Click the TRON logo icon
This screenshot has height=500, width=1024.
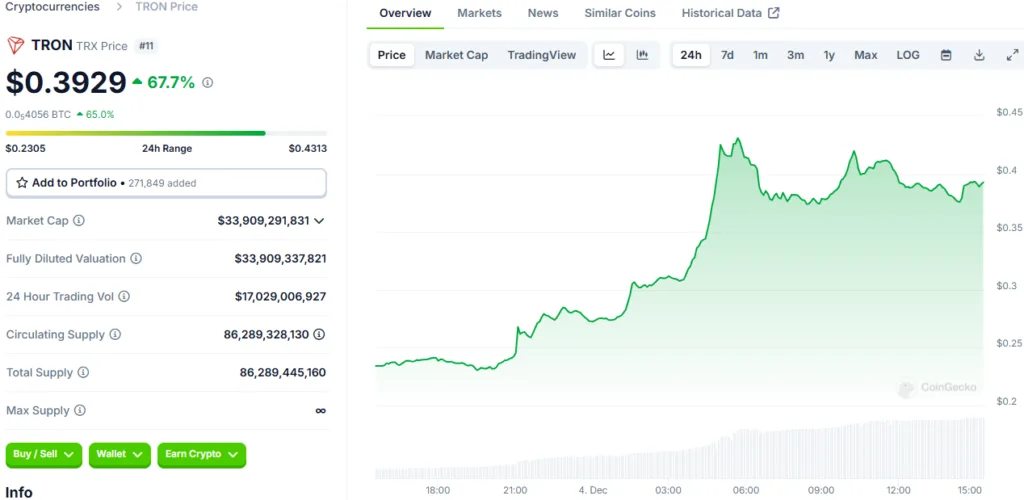(15, 46)
